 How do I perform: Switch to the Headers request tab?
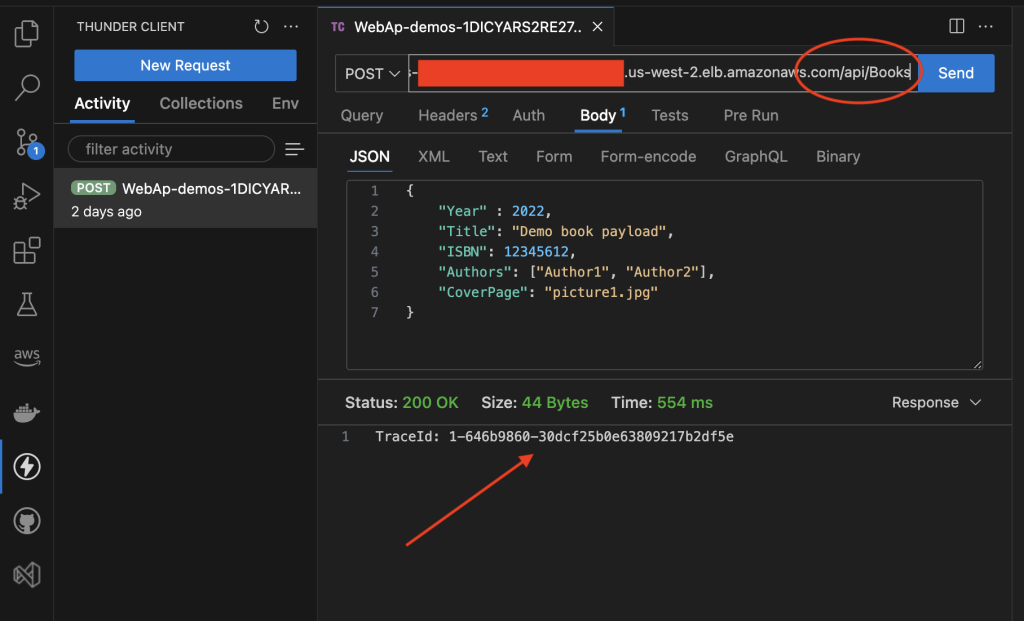(446, 115)
